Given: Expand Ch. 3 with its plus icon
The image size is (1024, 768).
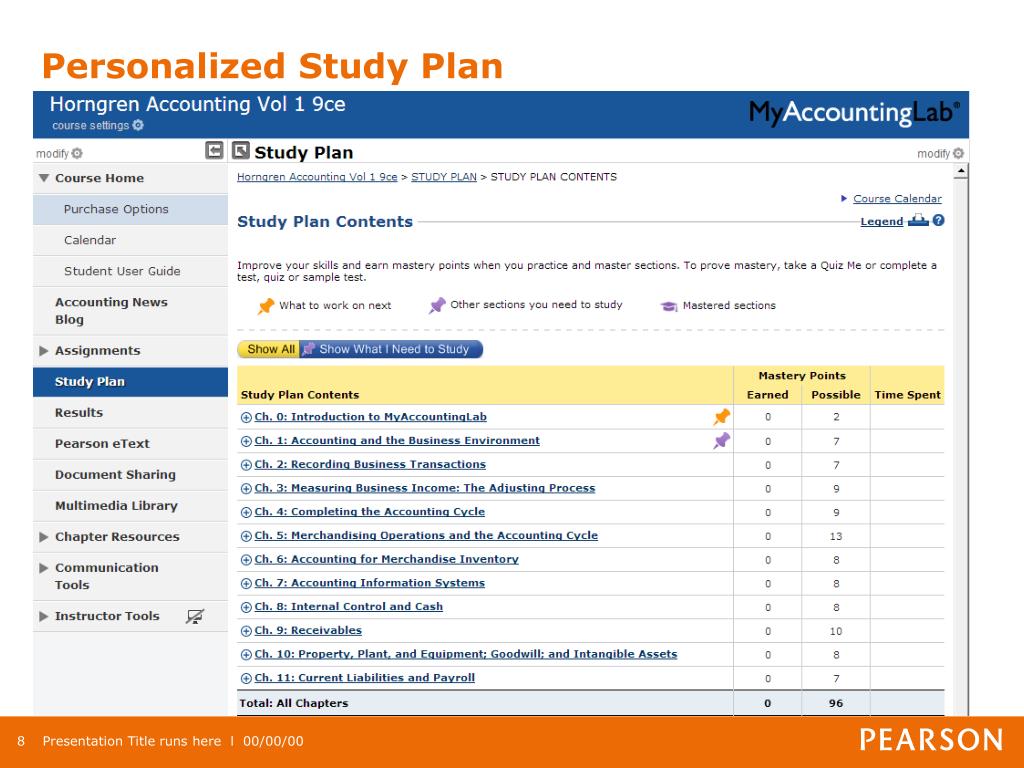Looking at the screenshot, I should 246,488.
